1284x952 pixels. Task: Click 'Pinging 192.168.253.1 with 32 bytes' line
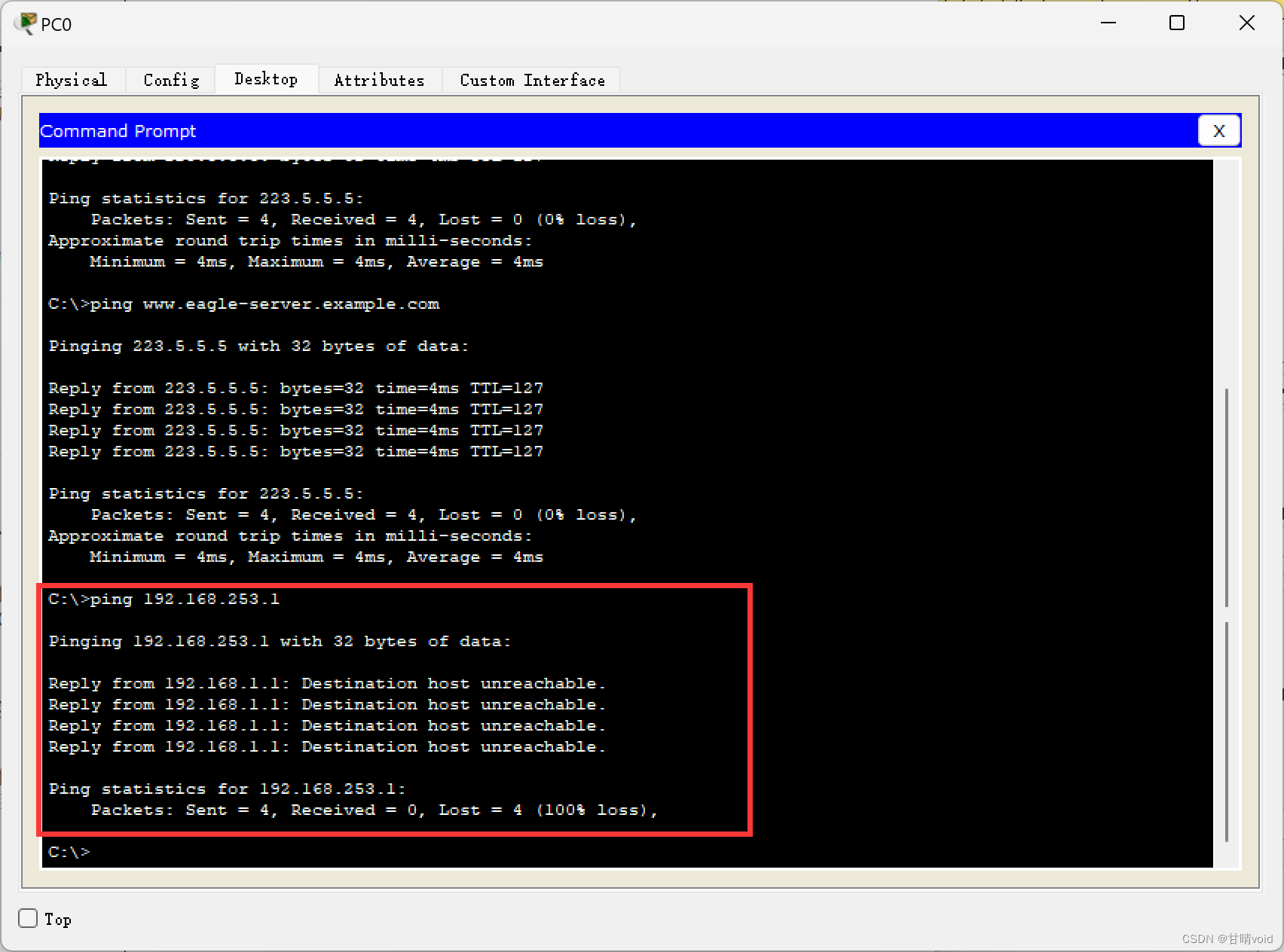pos(280,641)
